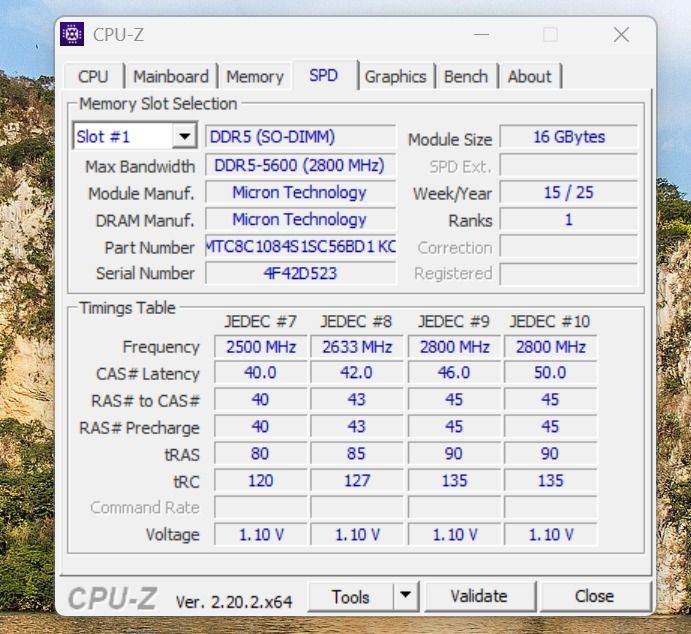Click the JEDEC #9 column header
Viewport: 691px width, 634px height.
[x=454, y=322]
